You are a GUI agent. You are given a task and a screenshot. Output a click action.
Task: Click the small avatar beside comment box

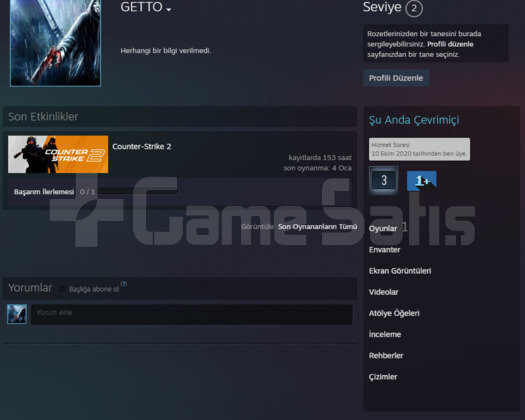(x=17, y=314)
